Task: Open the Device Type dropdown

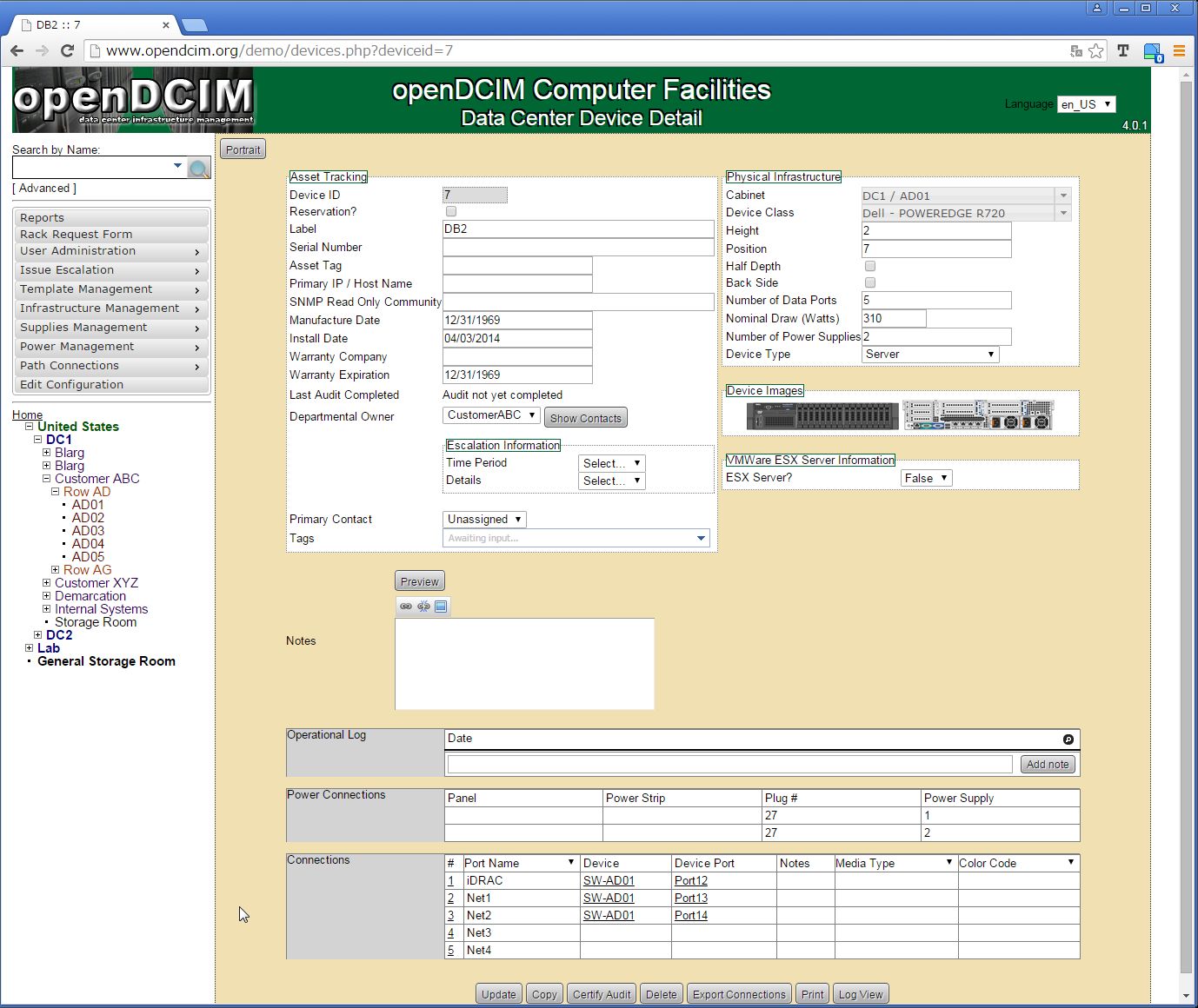Action: pyautogui.click(x=928, y=354)
